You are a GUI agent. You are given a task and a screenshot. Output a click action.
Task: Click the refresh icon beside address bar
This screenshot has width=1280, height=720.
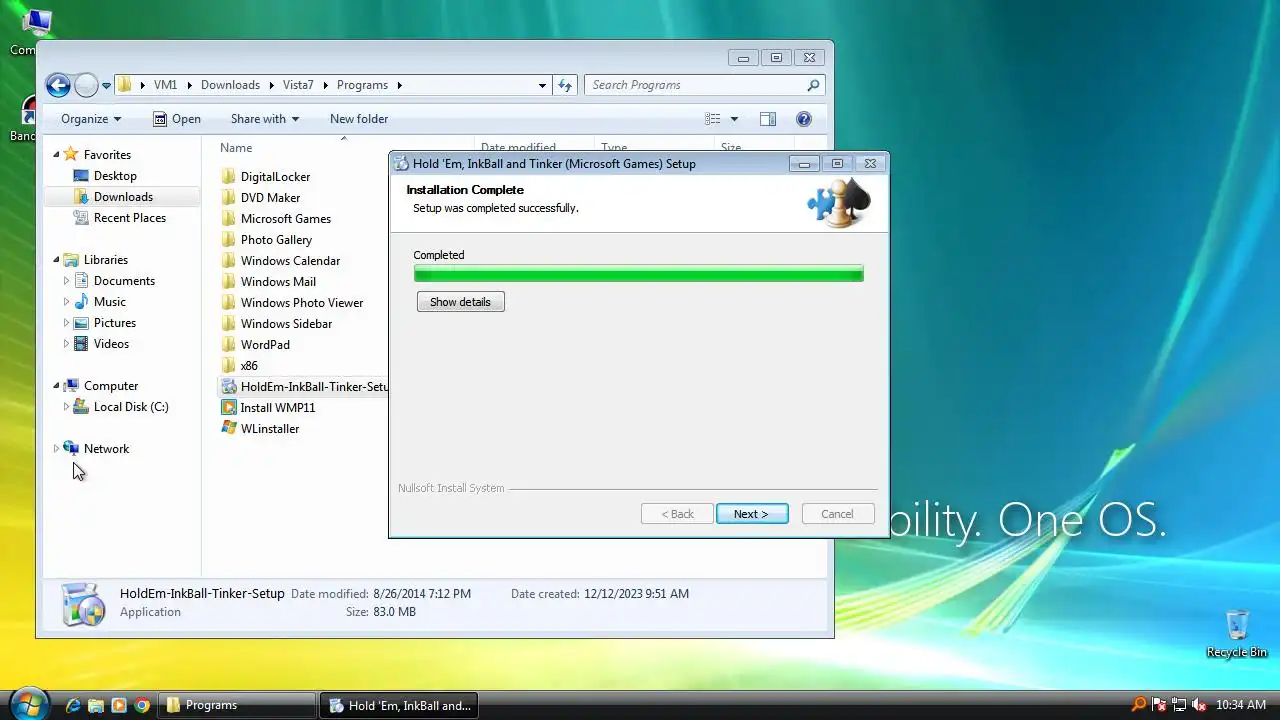[565, 85]
